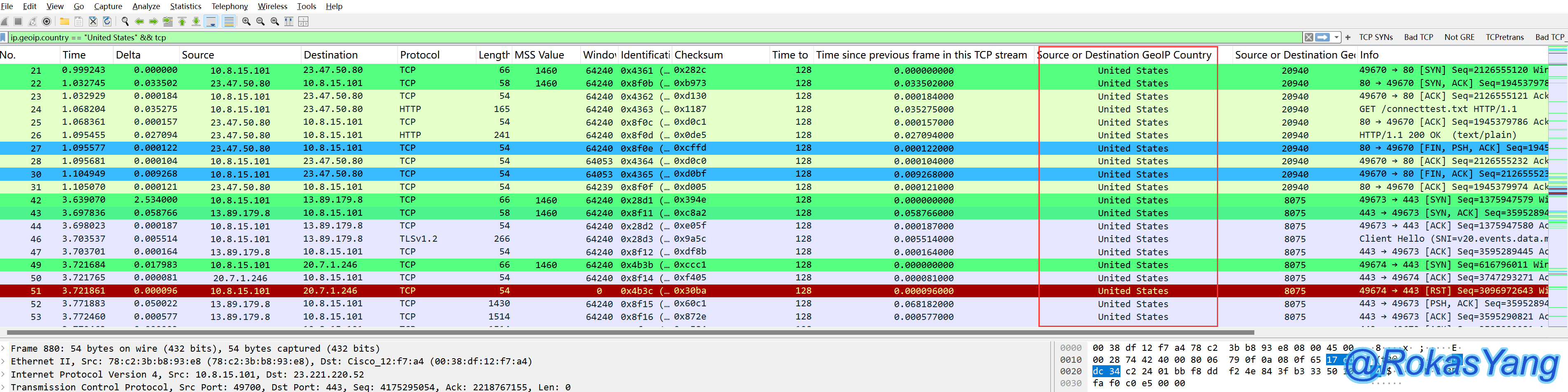The width and height of the screenshot is (1568, 392).
Task: Open the capture options gear icon
Action: click(x=46, y=21)
